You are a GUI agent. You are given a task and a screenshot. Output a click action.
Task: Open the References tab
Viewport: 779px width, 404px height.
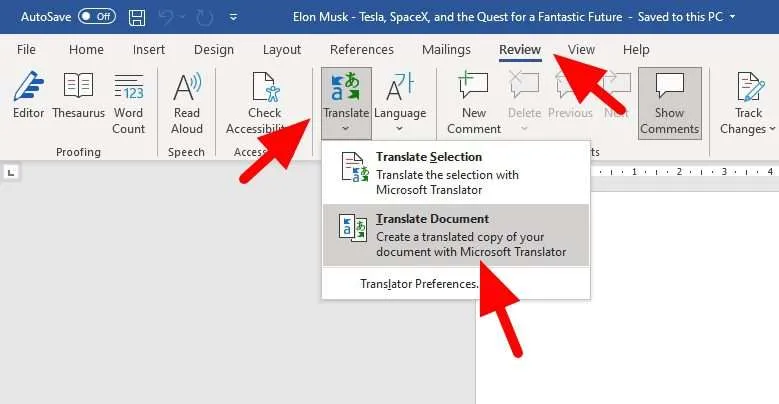pyautogui.click(x=362, y=50)
